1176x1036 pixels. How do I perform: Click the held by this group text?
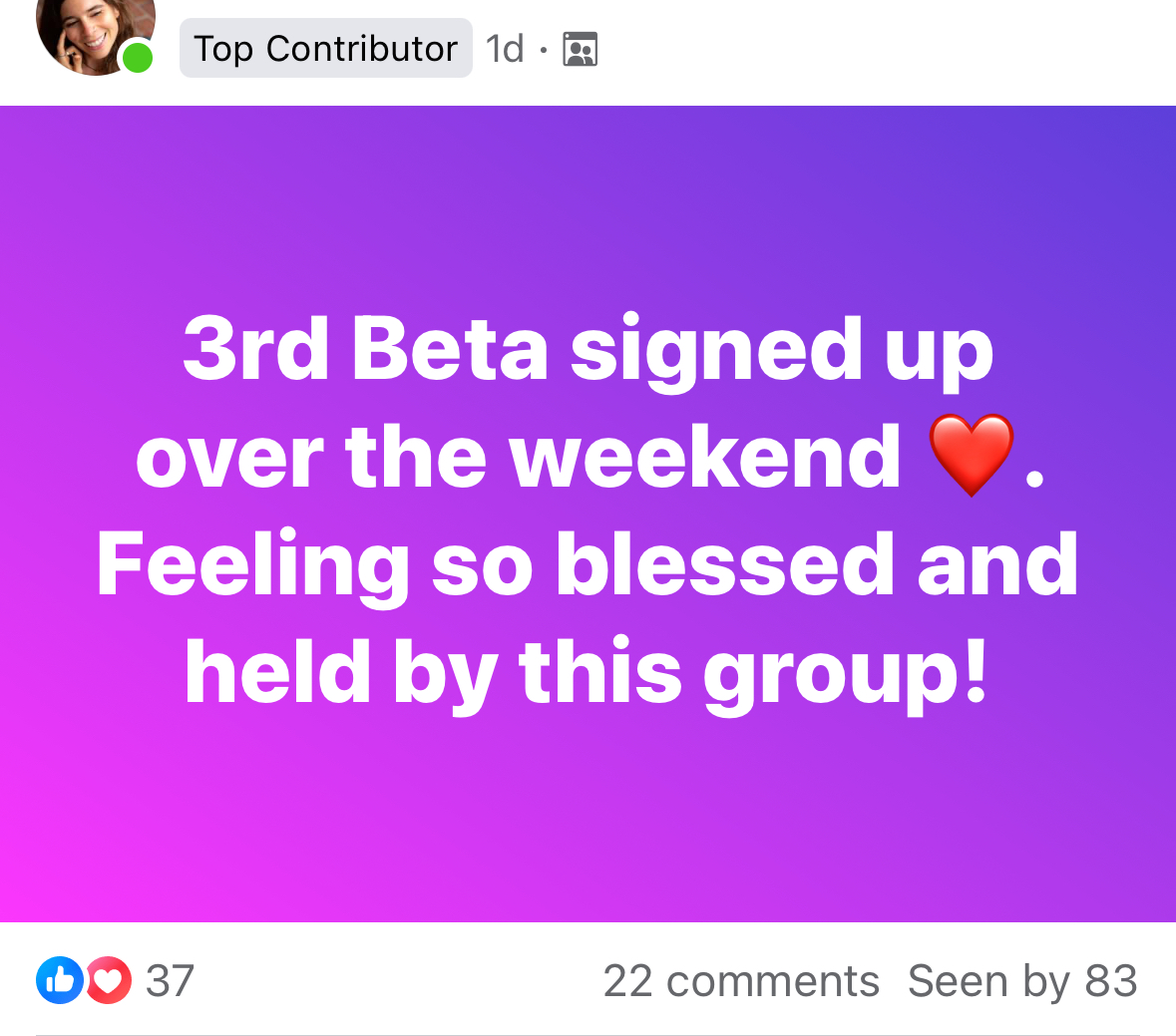coord(588,671)
